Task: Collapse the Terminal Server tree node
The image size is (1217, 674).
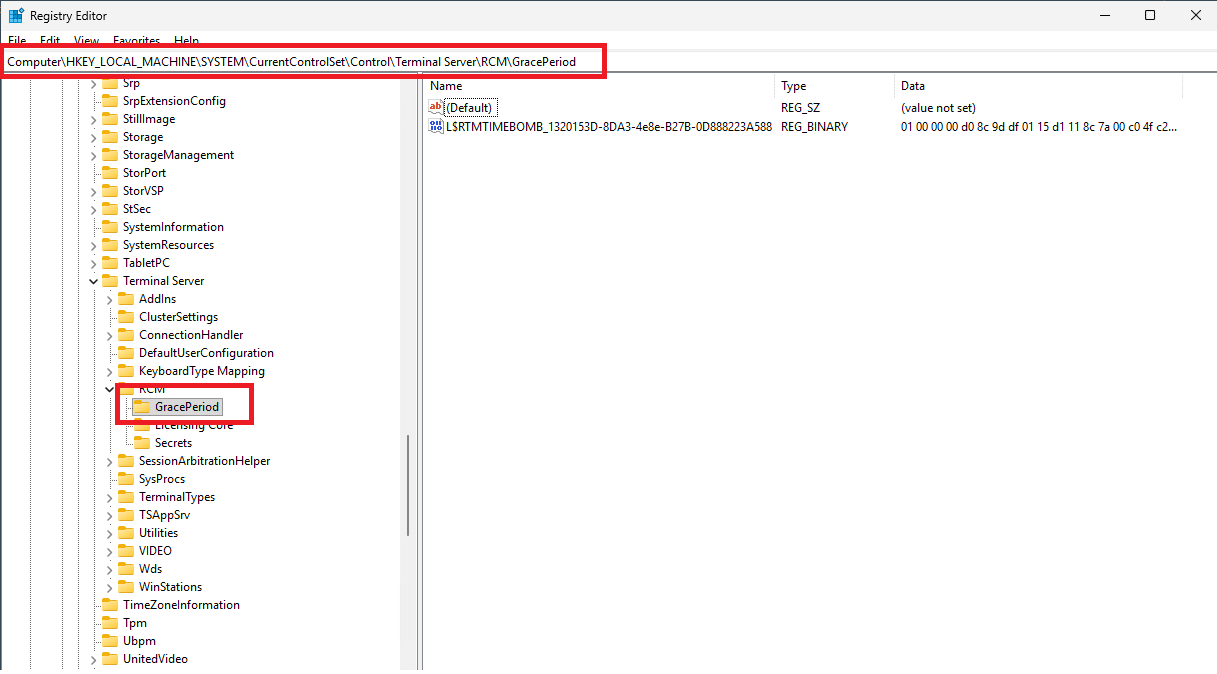Action: [94, 281]
